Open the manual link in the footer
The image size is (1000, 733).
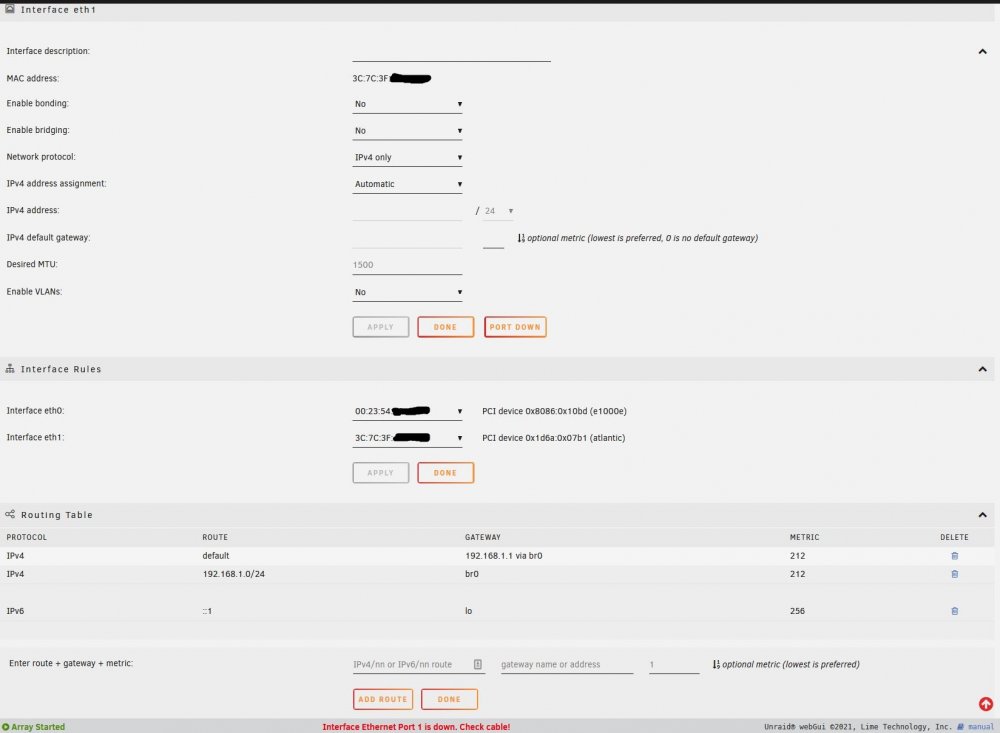click(x=980, y=727)
